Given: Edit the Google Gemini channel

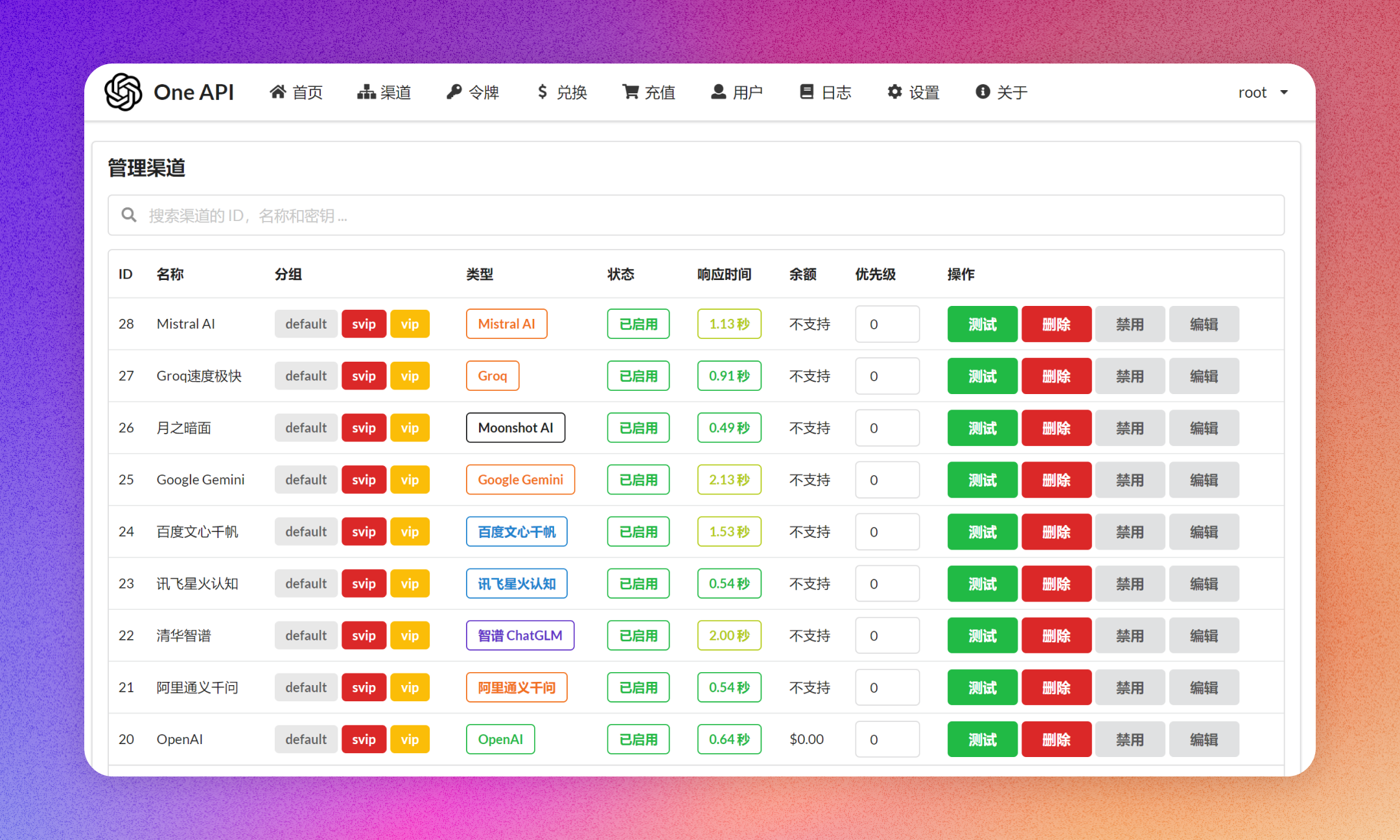Looking at the screenshot, I should [1204, 480].
